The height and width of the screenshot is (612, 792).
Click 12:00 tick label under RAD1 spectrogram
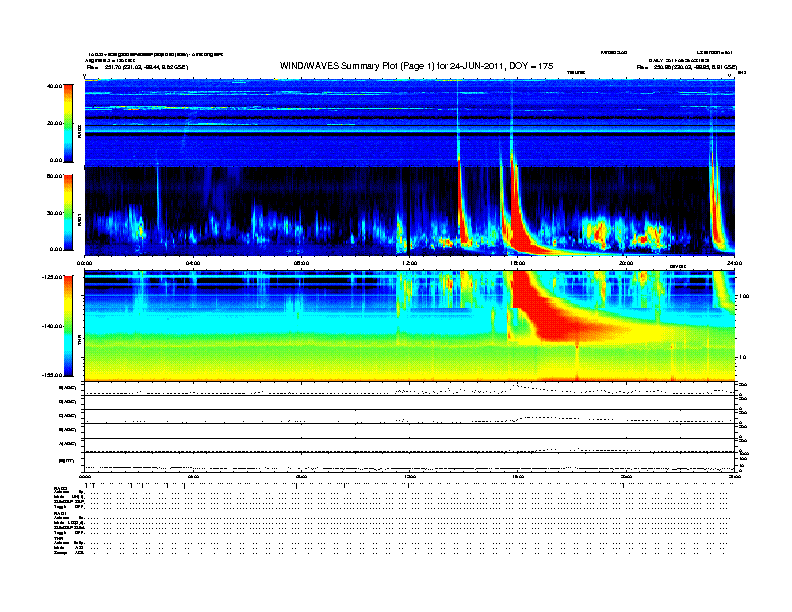(x=409, y=263)
